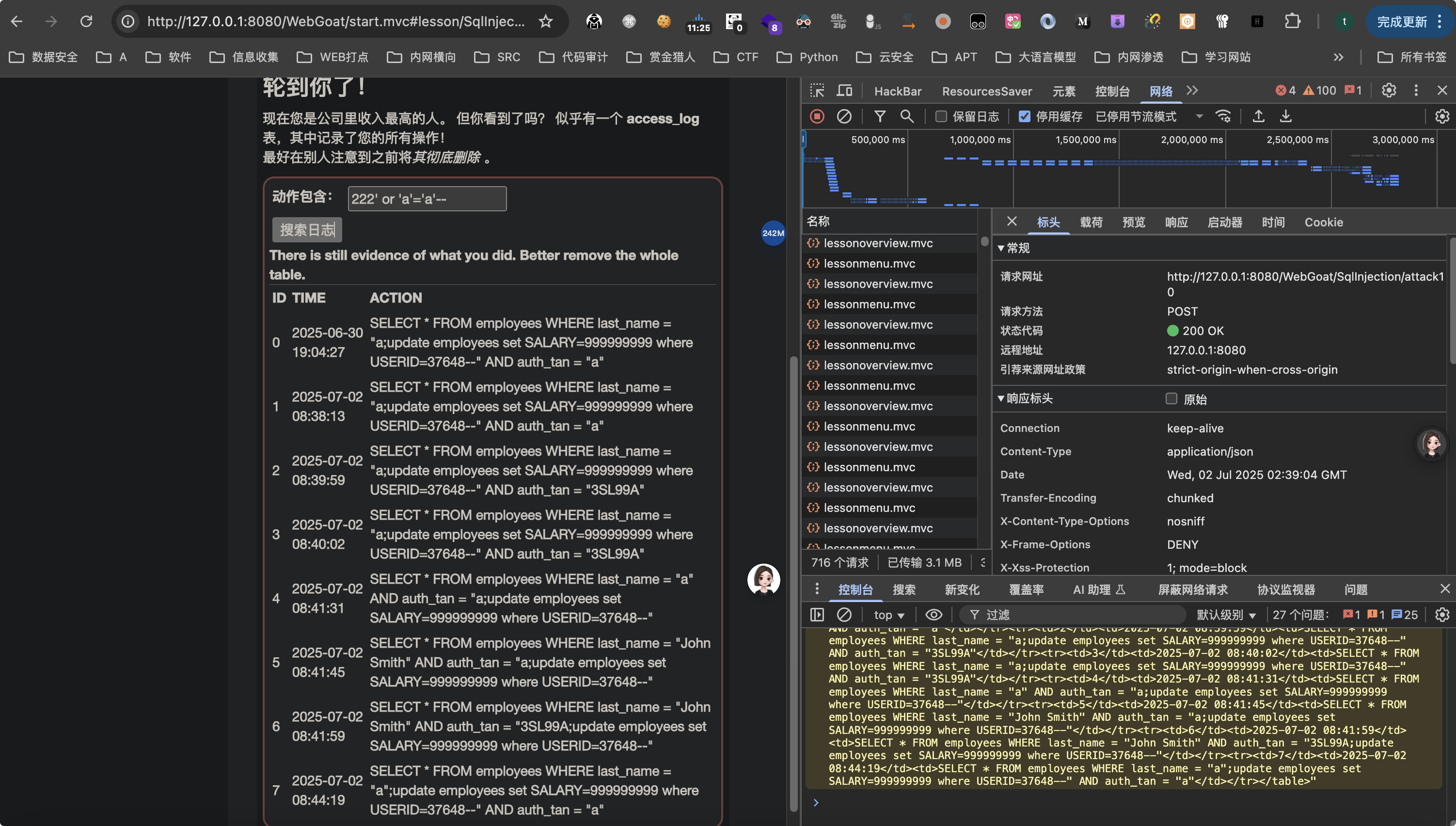The height and width of the screenshot is (826, 1456).
Task: Collapse the 响应标头 section
Action: 1025,398
